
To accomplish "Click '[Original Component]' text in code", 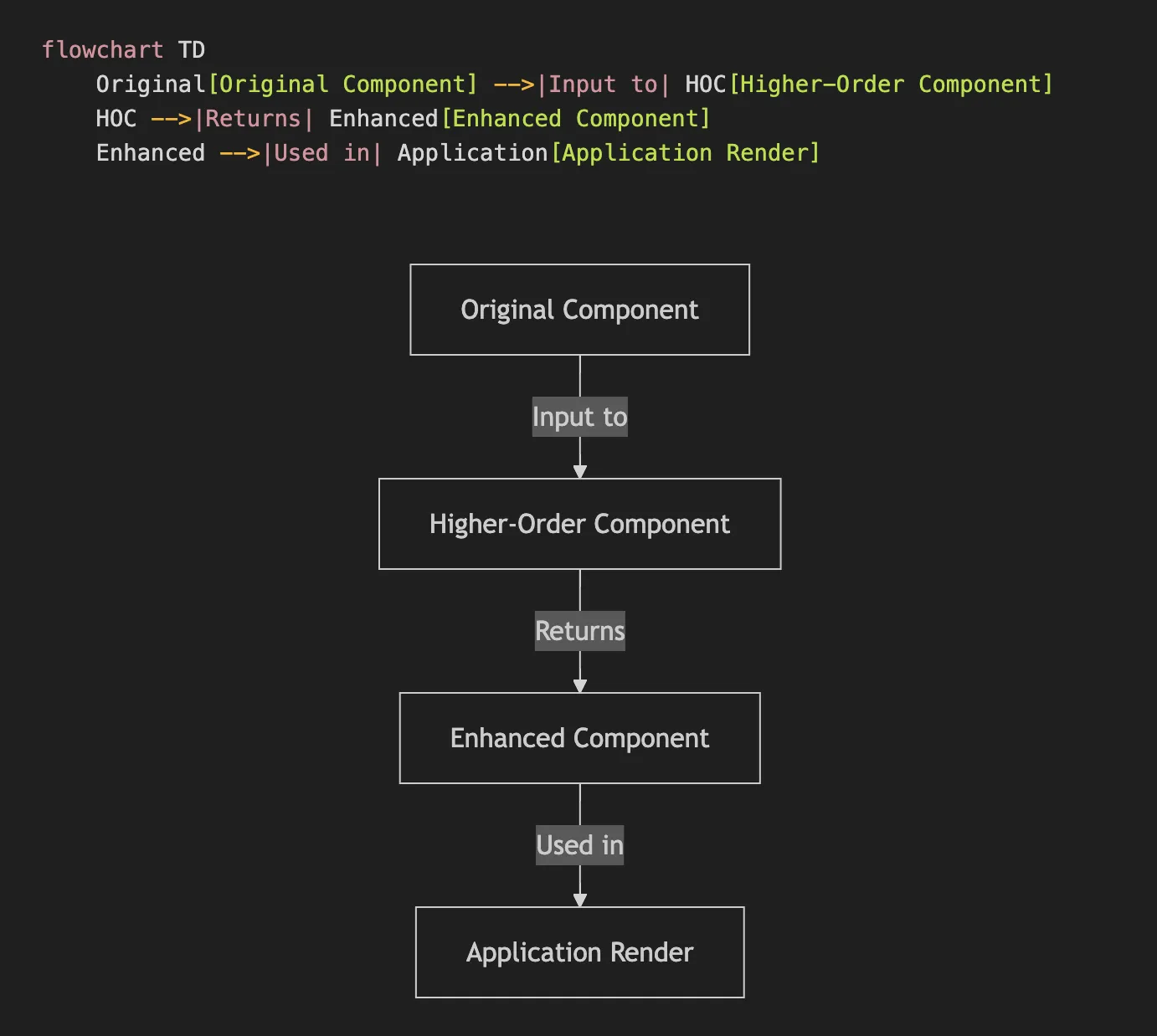I will 342,85.
